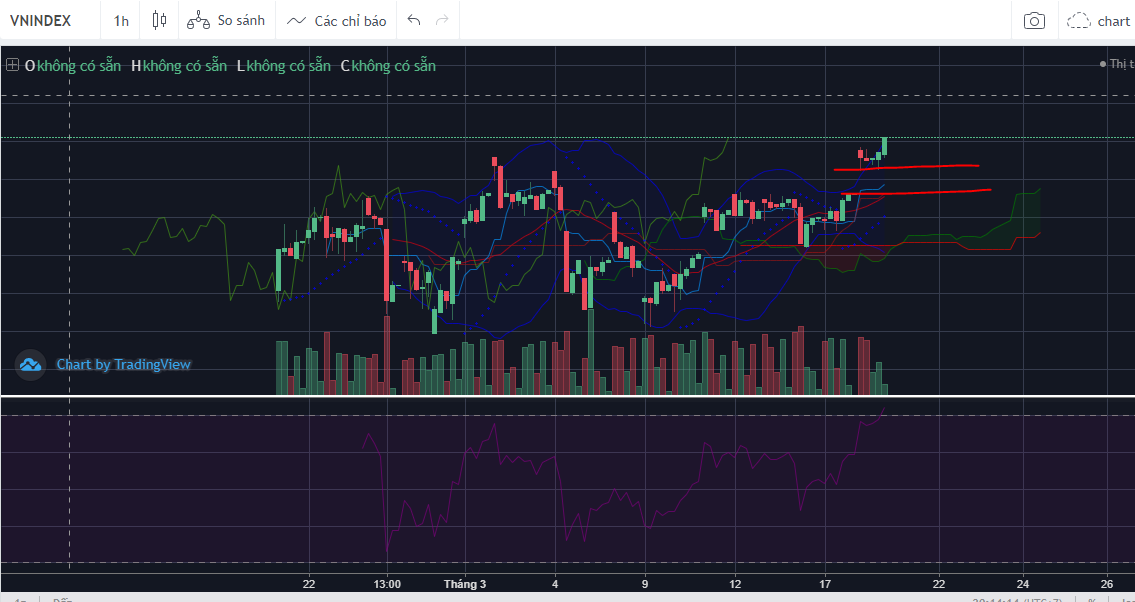The height and width of the screenshot is (602, 1135).
Task: Click the 13:00 time axis label
Action: [387, 584]
